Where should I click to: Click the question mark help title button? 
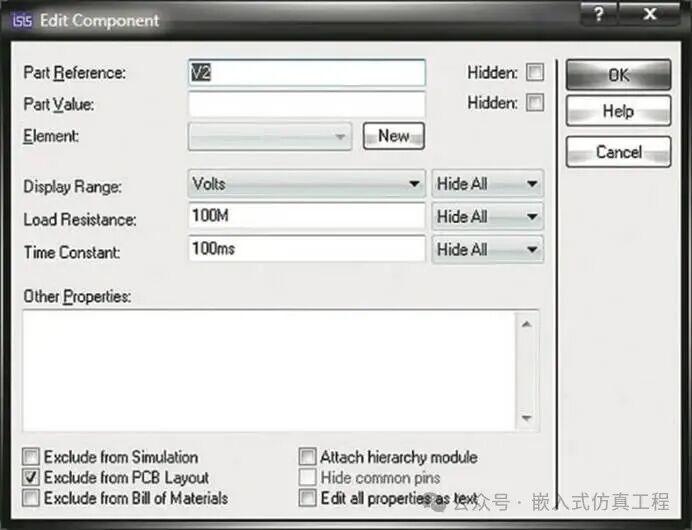598,14
